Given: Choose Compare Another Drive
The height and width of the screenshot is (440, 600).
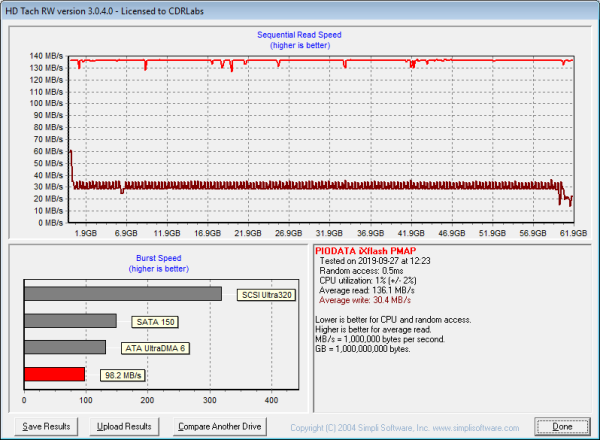Looking at the screenshot, I should [x=220, y=426].
